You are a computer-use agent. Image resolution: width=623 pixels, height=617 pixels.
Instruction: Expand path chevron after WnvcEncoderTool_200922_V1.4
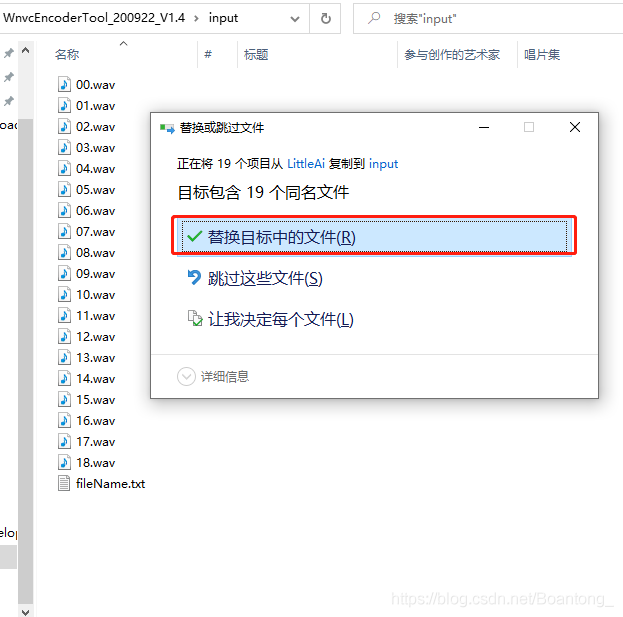click(x=196, y=18)
